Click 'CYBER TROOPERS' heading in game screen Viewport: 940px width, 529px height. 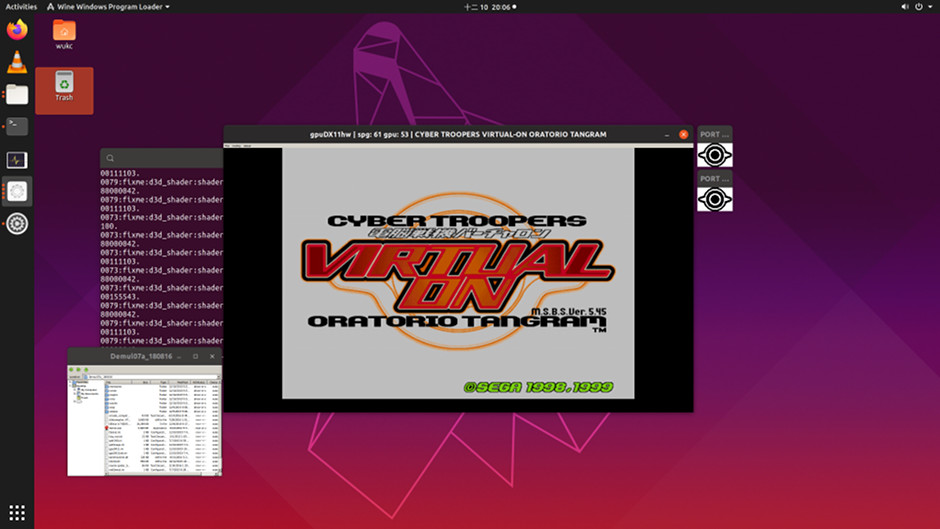[457, 221]
